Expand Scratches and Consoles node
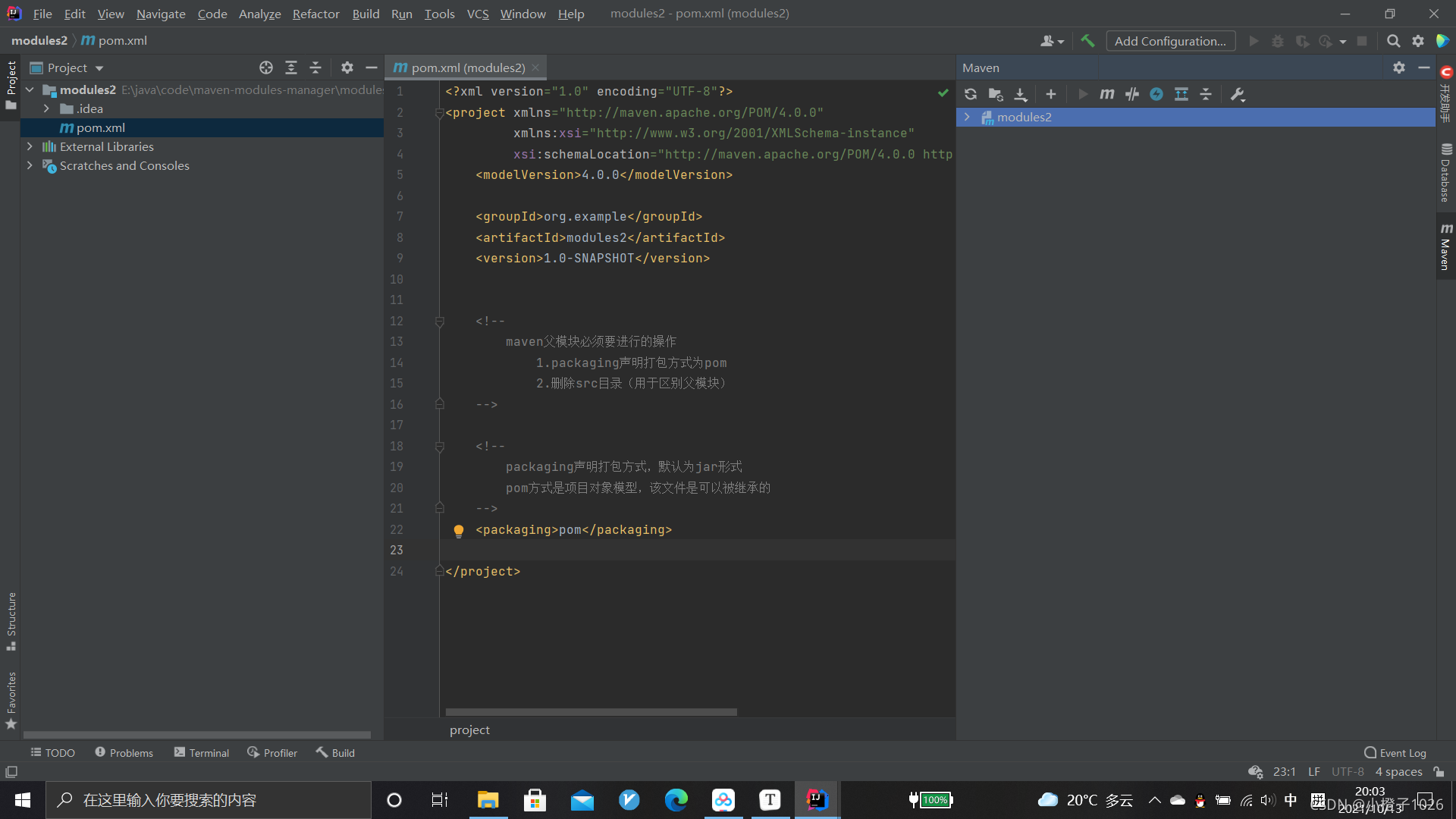Screen dimensions: 1456x819 click(x=30, y=165)
